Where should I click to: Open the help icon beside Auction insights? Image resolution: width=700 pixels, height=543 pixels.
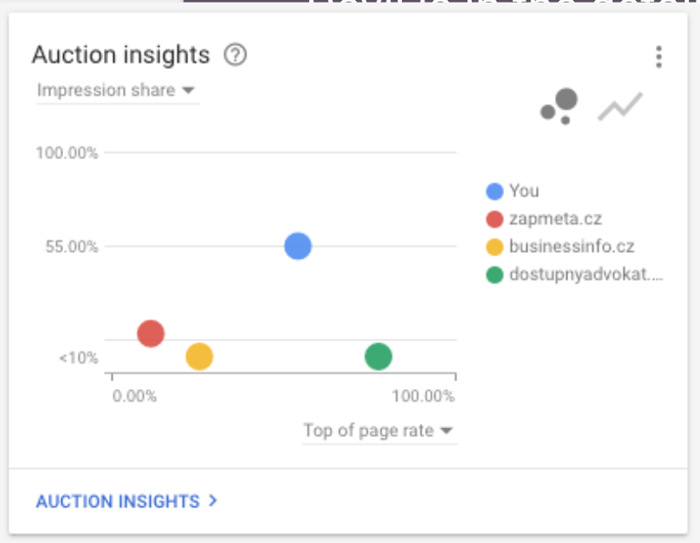(235, 55)
